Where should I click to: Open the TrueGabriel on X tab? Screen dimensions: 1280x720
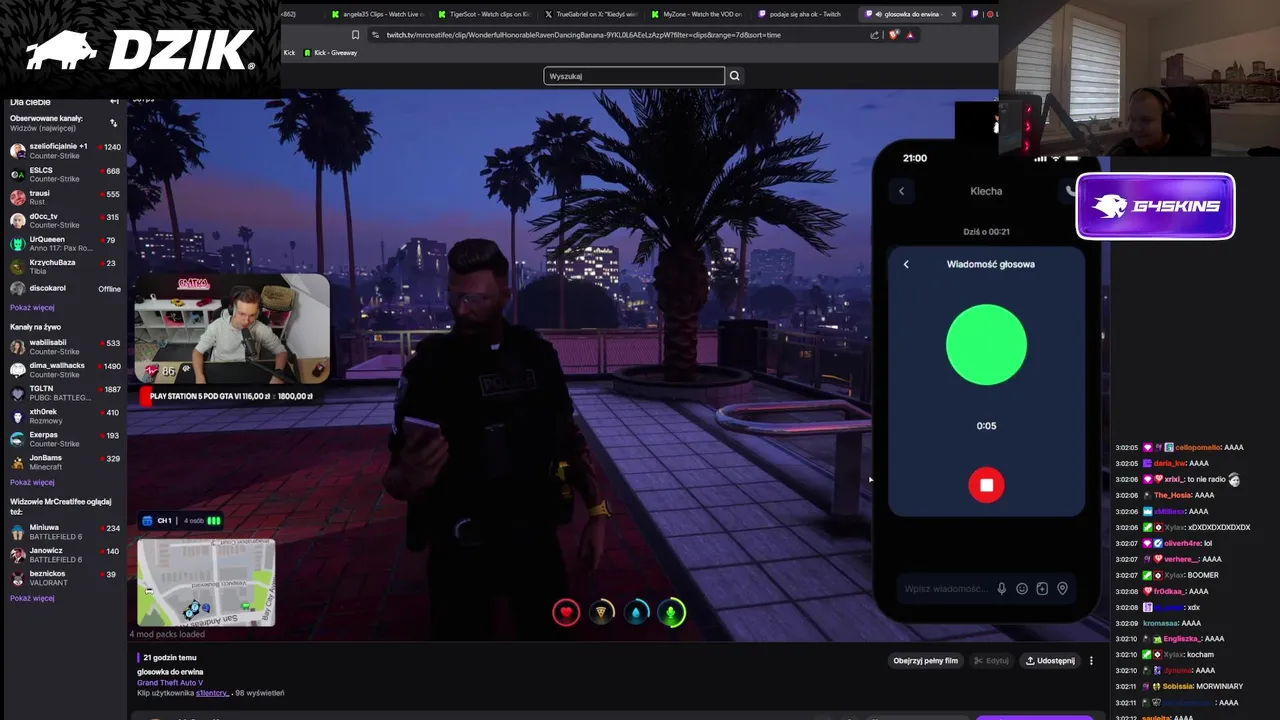[591, 14]
